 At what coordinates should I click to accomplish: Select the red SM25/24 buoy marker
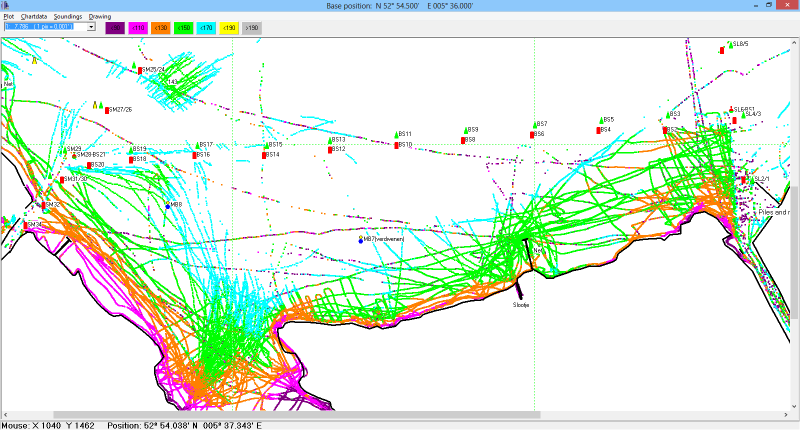click(x=141, y=70)
